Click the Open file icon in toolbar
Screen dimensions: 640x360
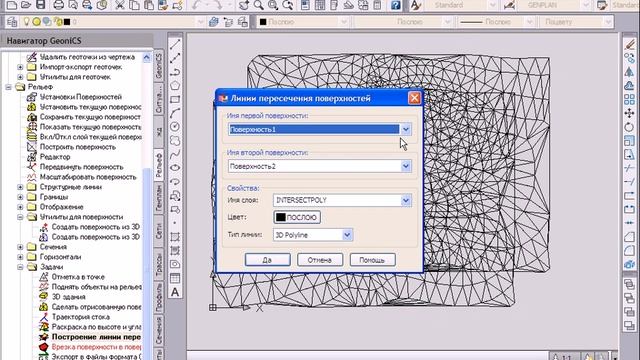(x=26, y=5)
